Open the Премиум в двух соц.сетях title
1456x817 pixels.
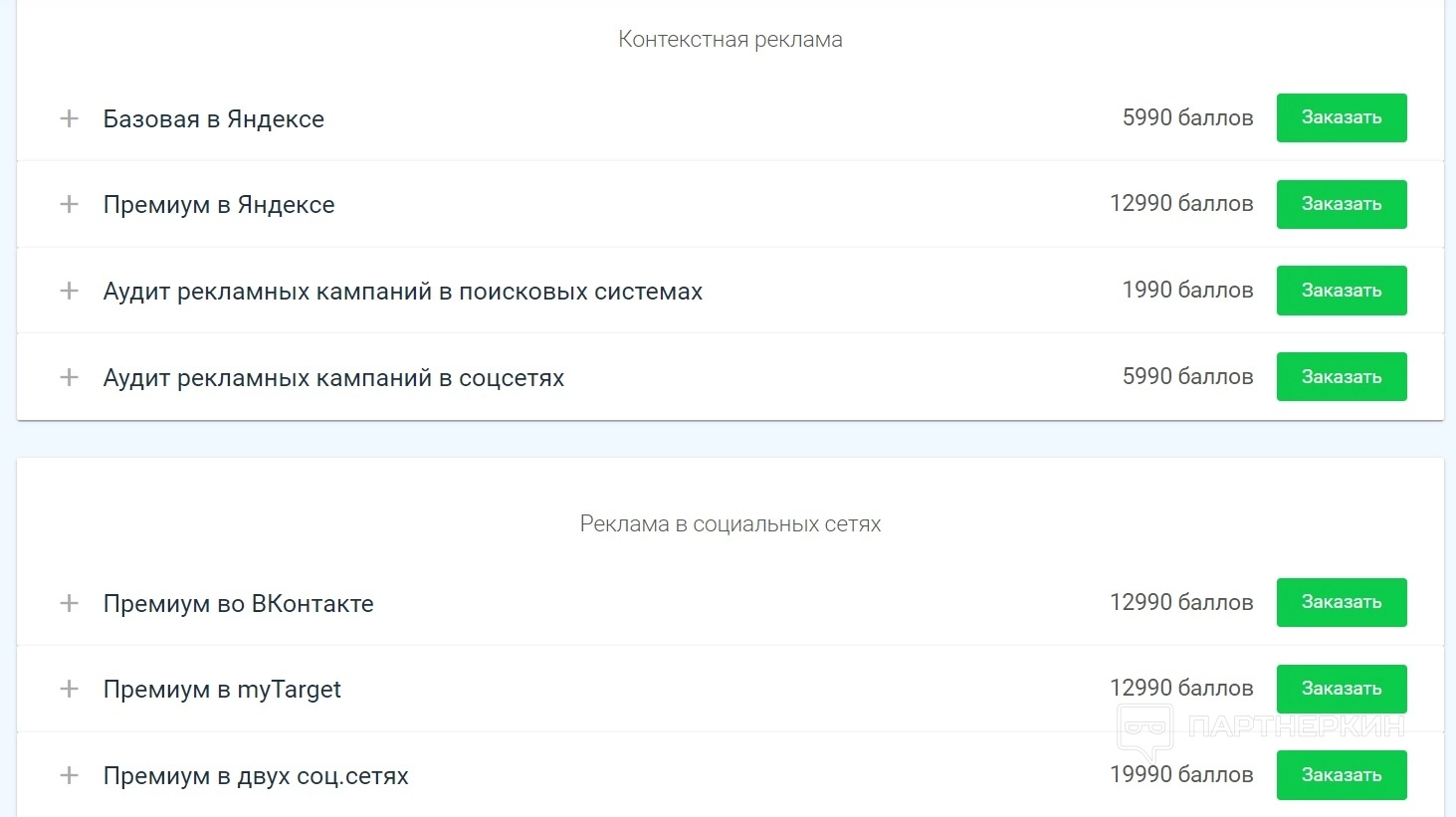pyautogui.click(x=256, y=776)
